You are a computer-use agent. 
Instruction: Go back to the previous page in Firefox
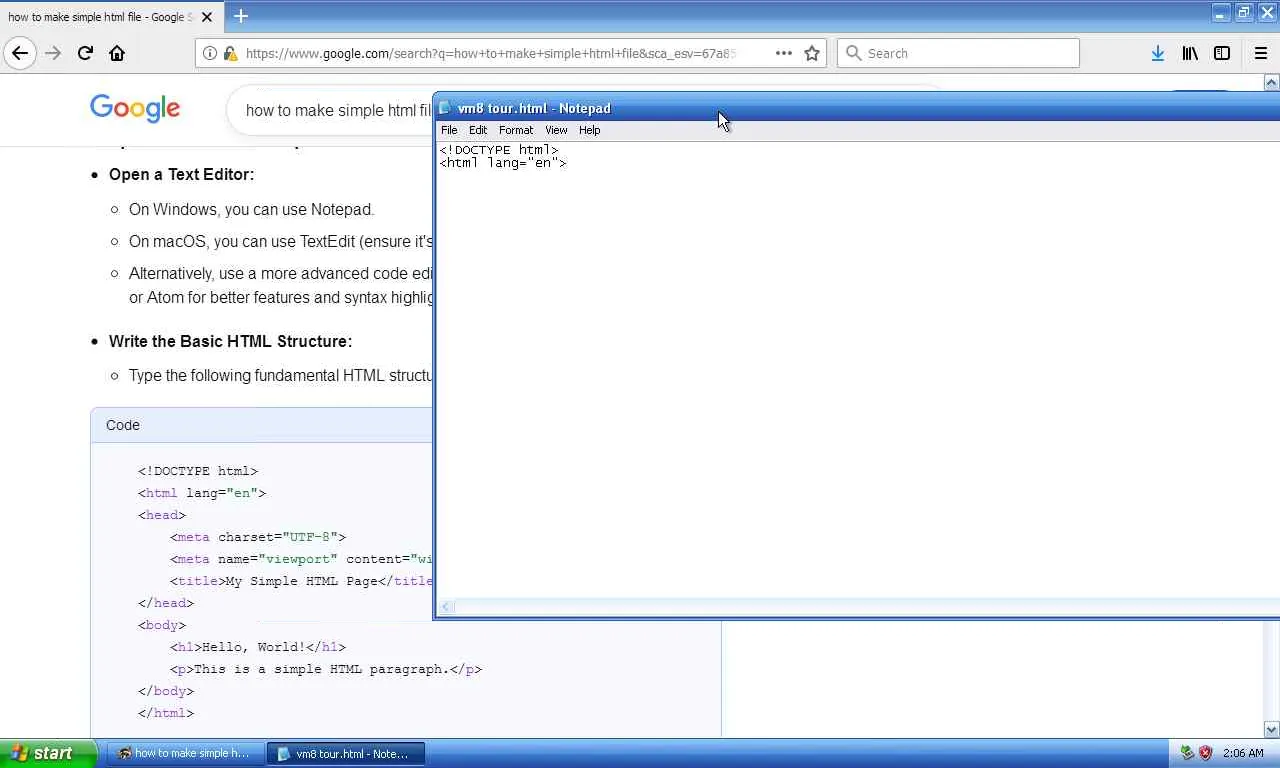click(20, 53)
